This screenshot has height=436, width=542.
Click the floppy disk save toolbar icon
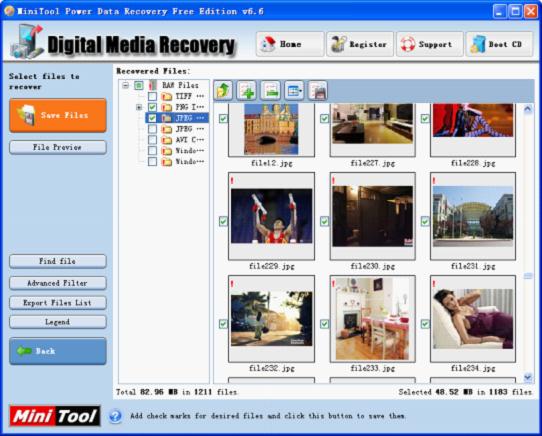[x=318, y=91]
